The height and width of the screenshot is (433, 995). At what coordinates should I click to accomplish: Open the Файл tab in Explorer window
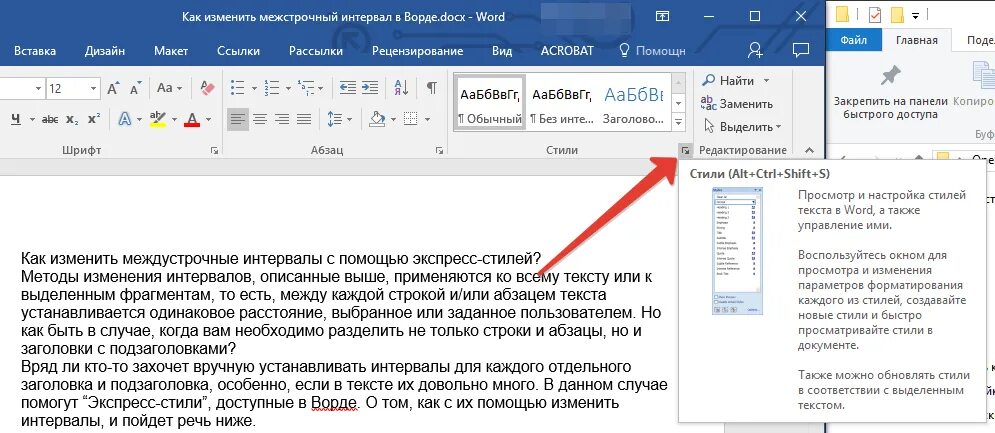pos(853,40)
